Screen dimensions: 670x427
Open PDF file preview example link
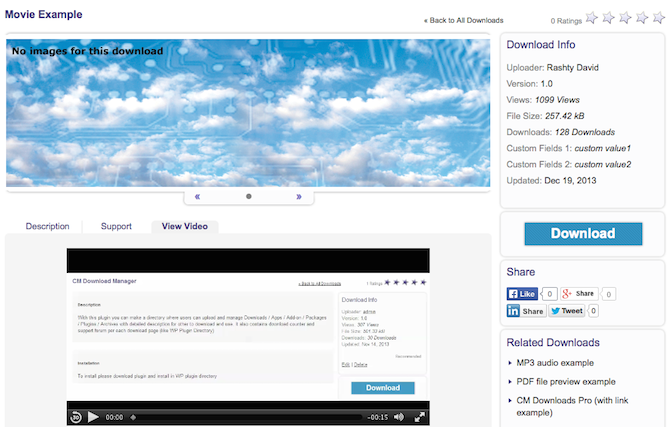(x=566, y=381)
